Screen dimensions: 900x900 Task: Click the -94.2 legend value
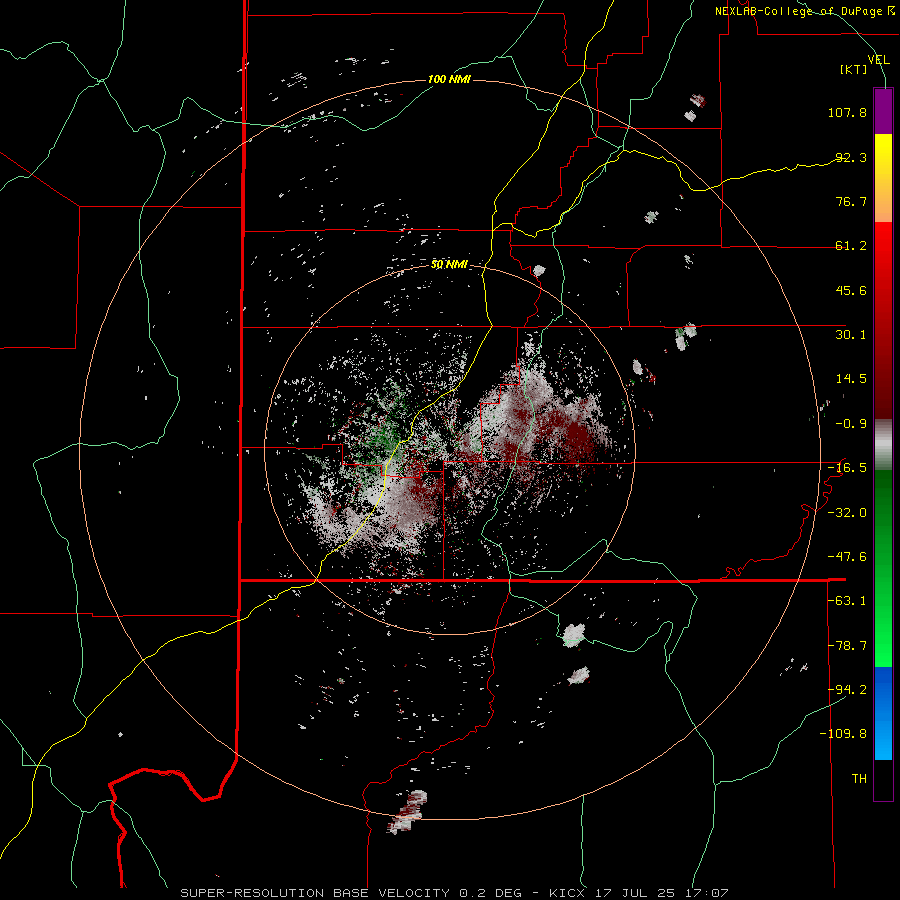point(847,690)
